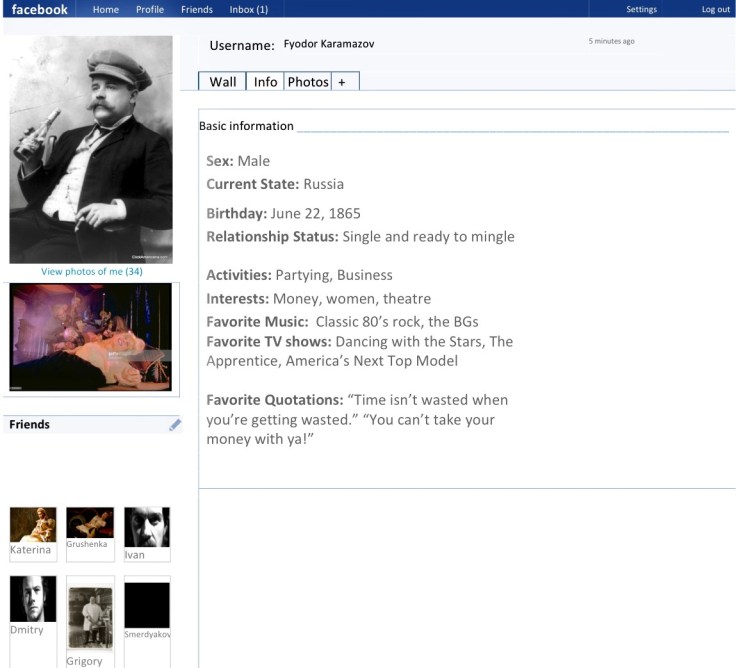This screenshot has height=668, width=736.
Task: Click 'Current State: Russia' line
Action: [275, 184]
